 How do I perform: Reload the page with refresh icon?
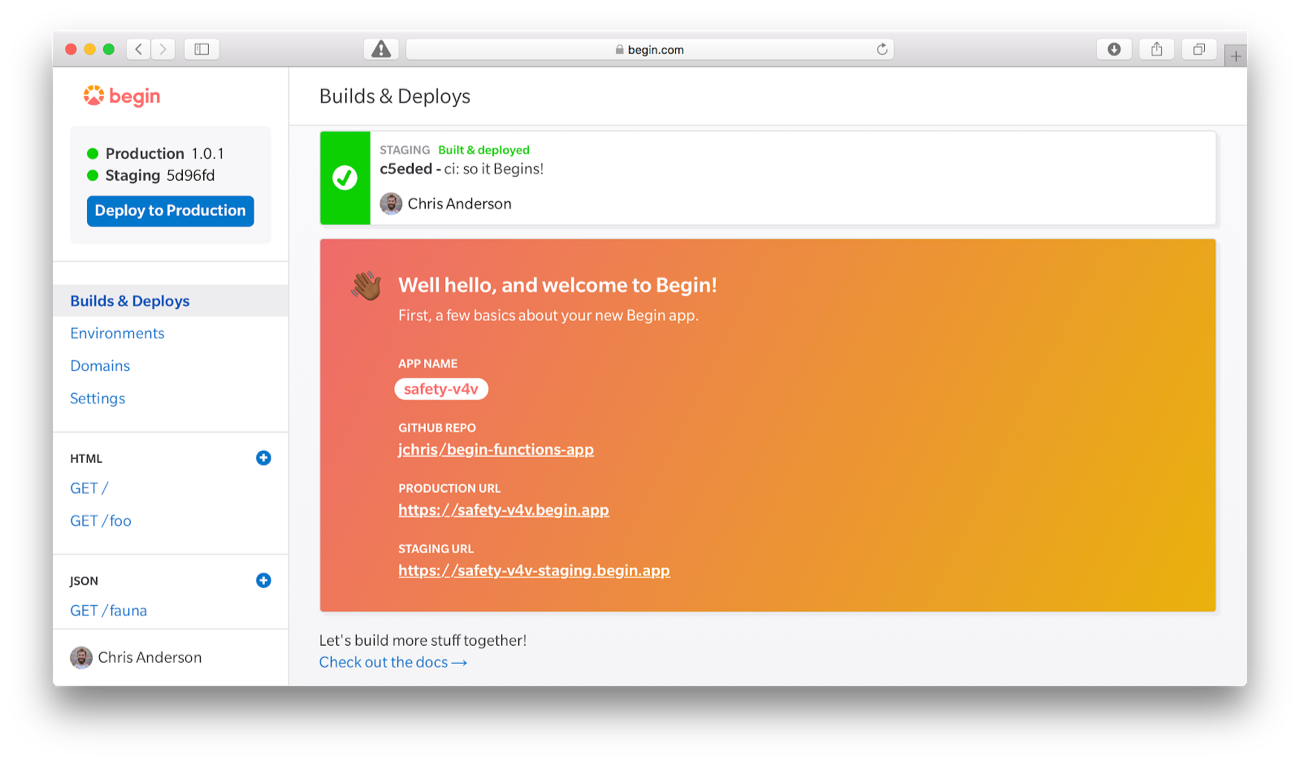[882, 49]
